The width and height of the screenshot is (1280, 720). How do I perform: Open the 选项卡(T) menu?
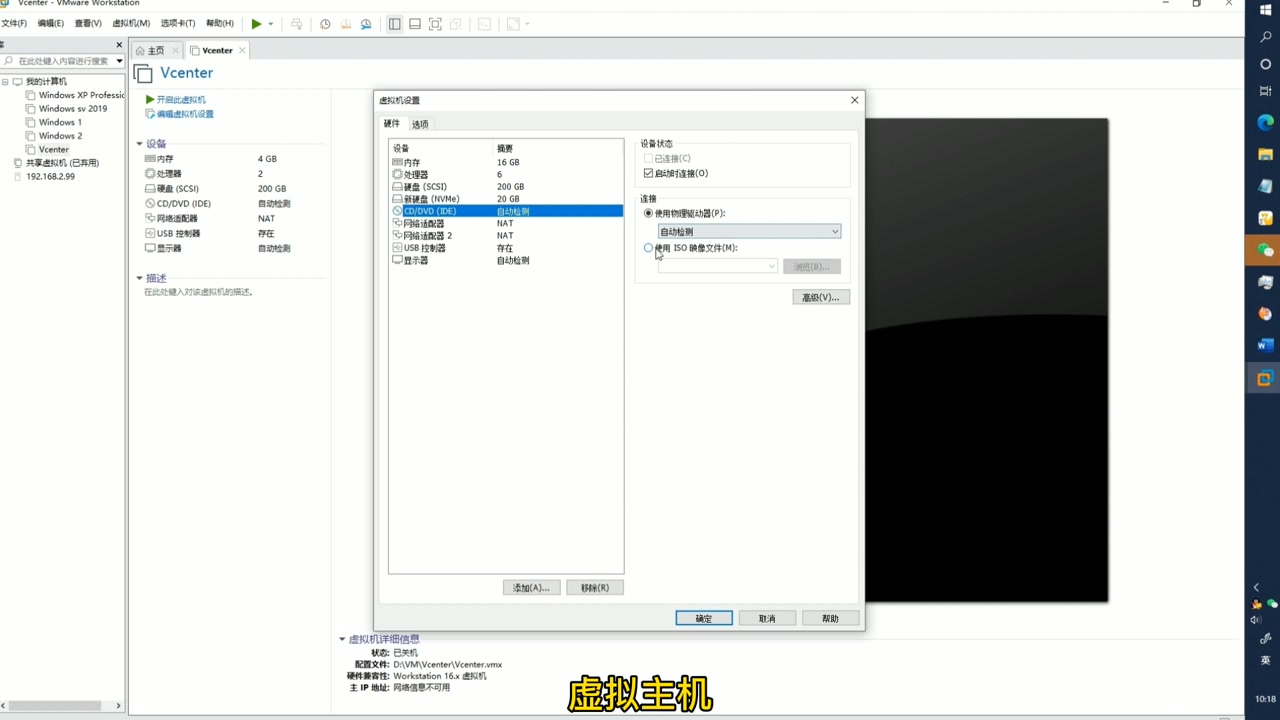[178, 23]
